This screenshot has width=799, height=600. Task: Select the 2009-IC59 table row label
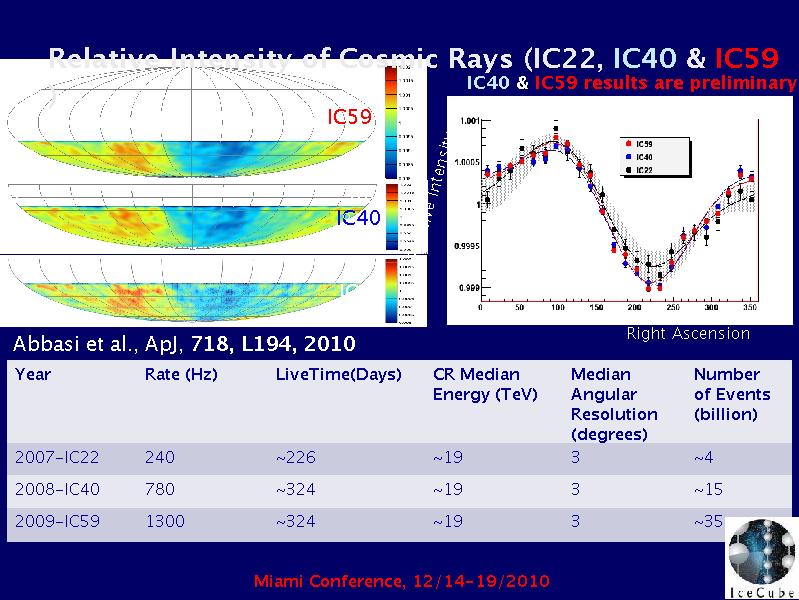57,522
